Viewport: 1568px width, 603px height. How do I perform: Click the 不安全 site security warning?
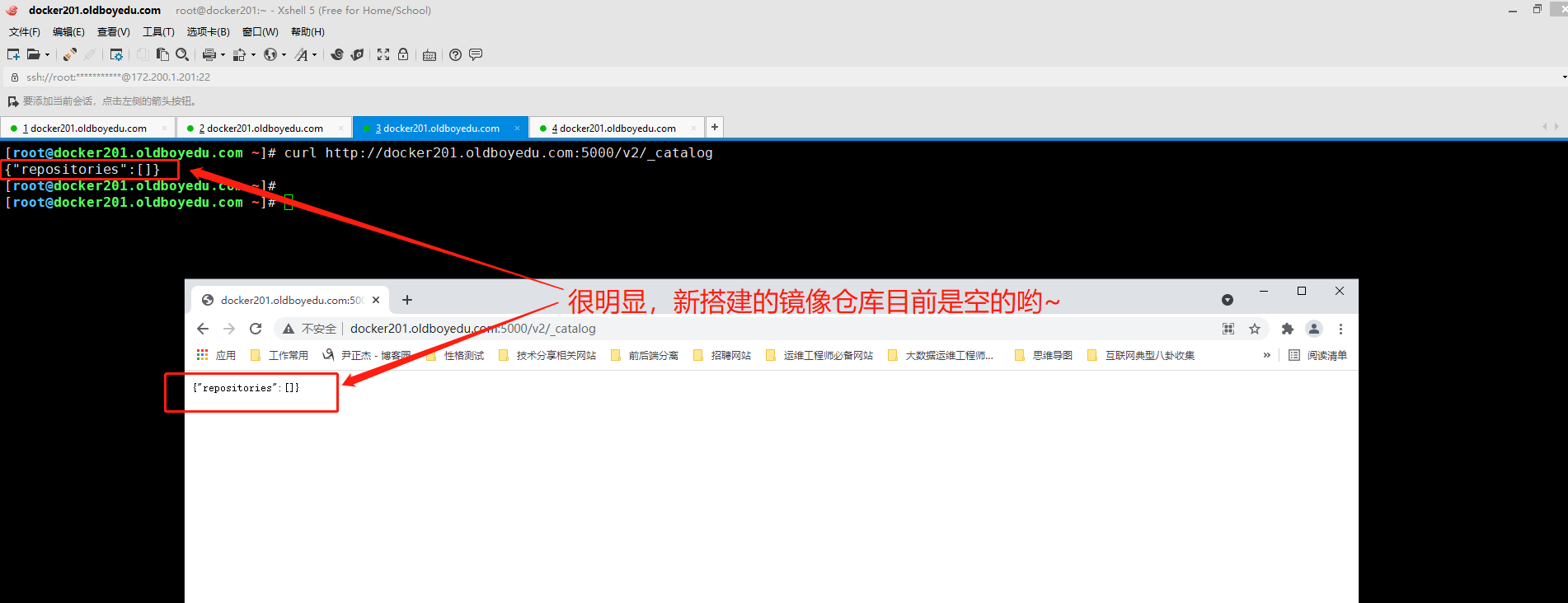tap(310, 329)
